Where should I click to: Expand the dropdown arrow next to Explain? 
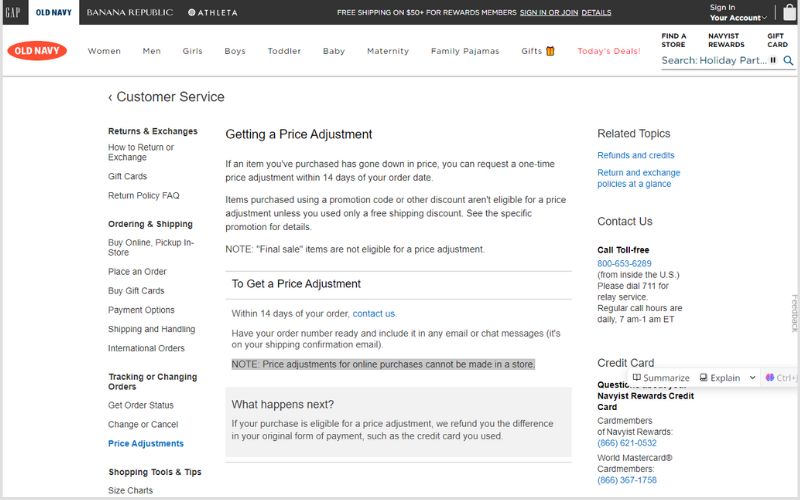[752, 378]
